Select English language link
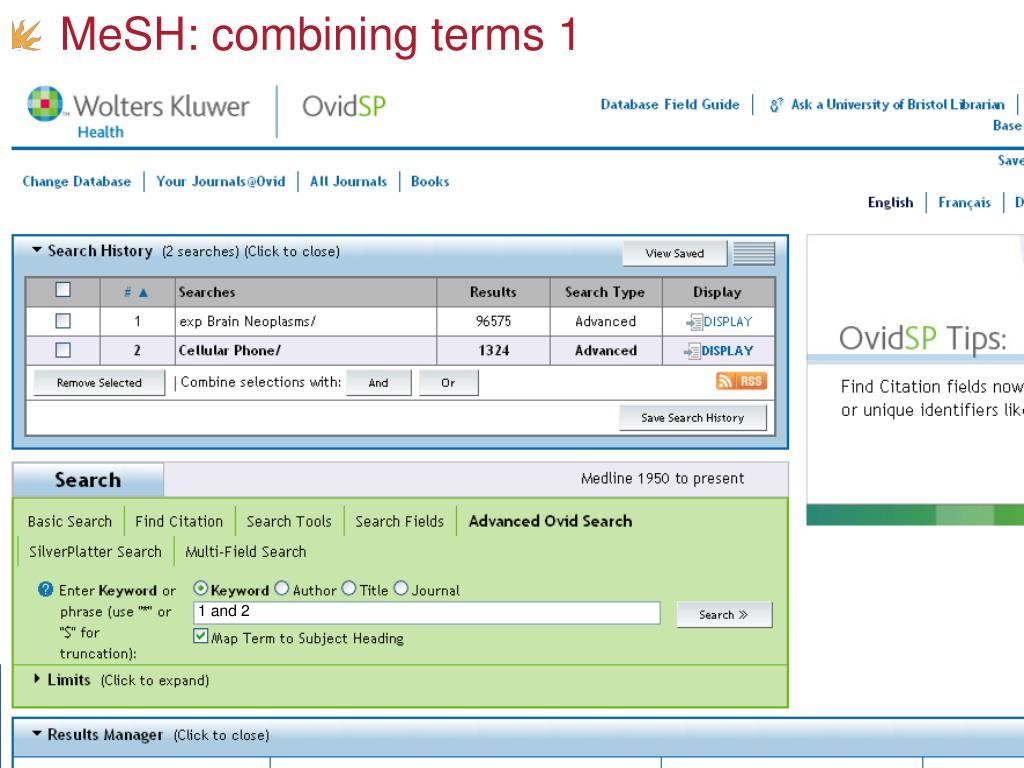The width and height of the screenshot is (1024, 768). click(891, 202)
